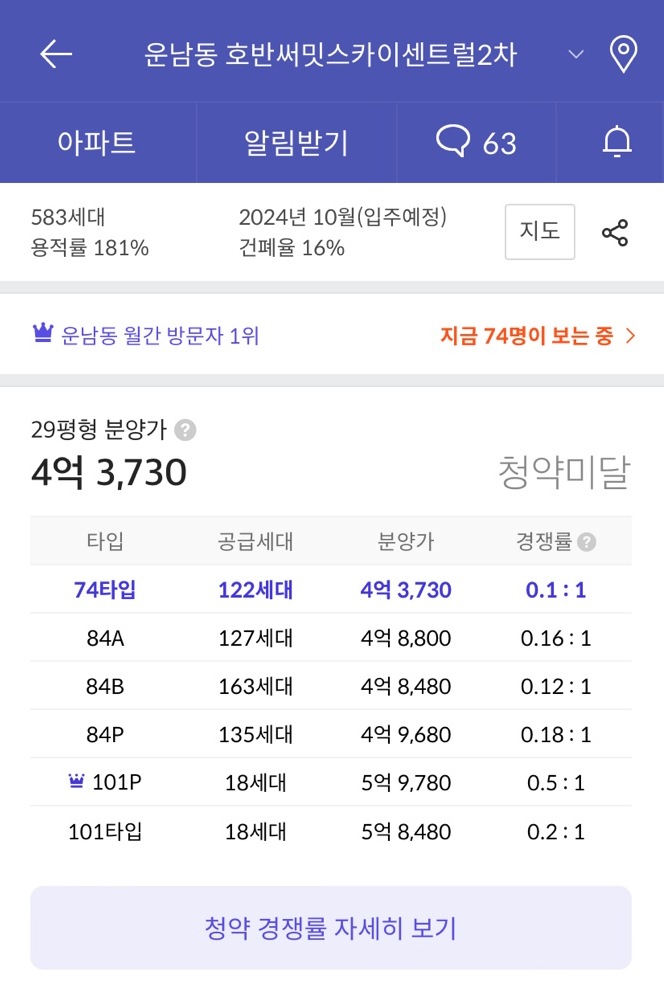
Task: Tap 용적률 181% text
Action: (89, 247)
